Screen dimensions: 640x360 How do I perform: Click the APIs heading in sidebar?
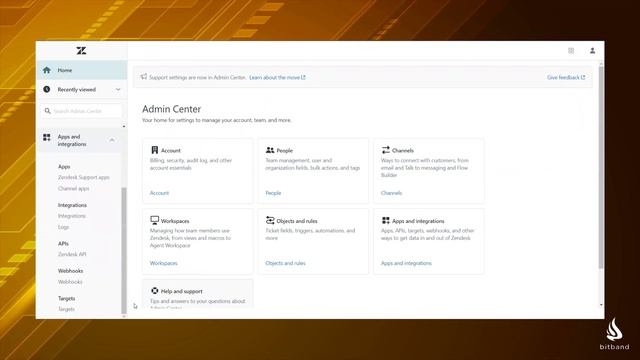[63, 244]
